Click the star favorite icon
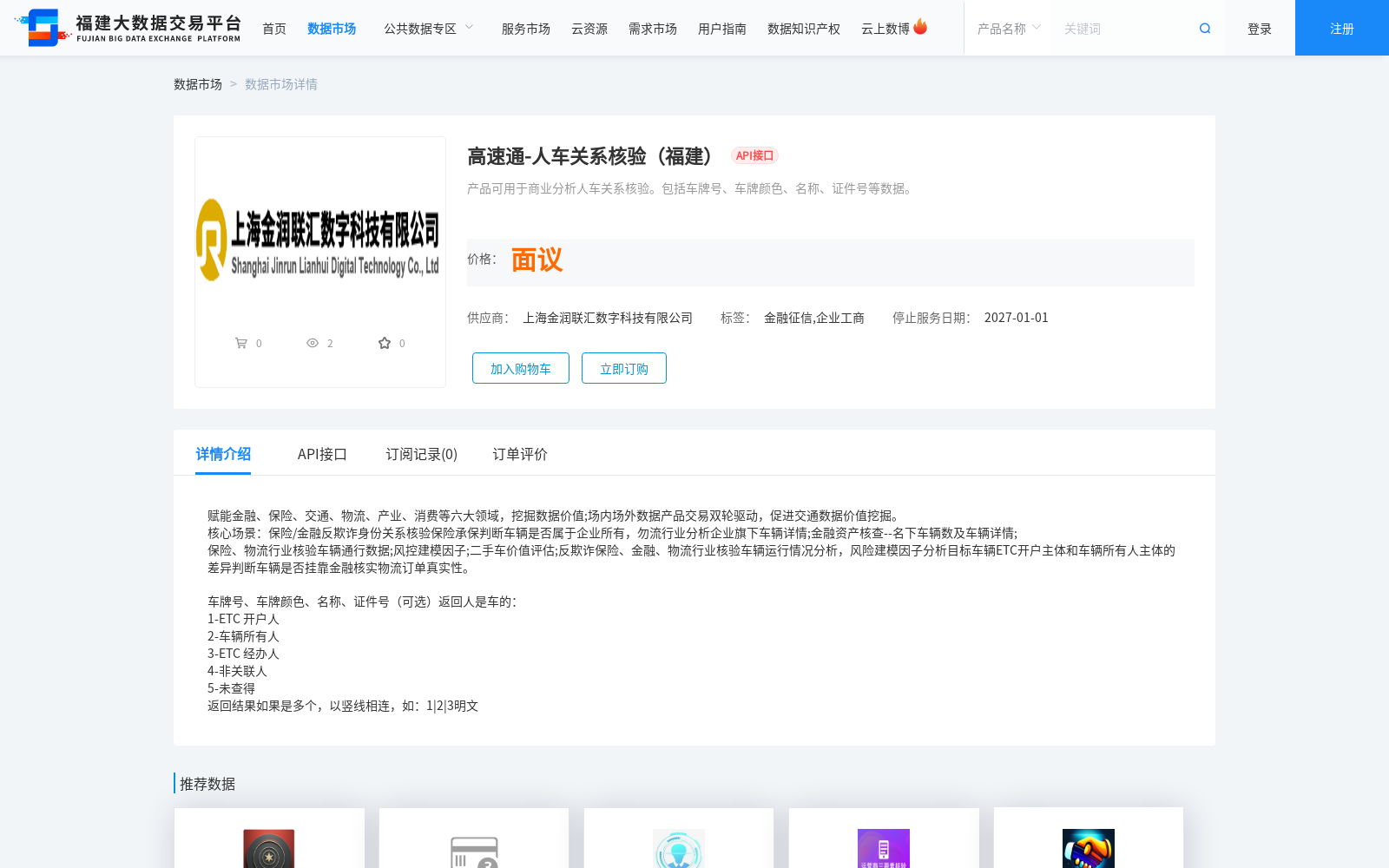The image size is (1389, 868). click(x=385, y=343)
